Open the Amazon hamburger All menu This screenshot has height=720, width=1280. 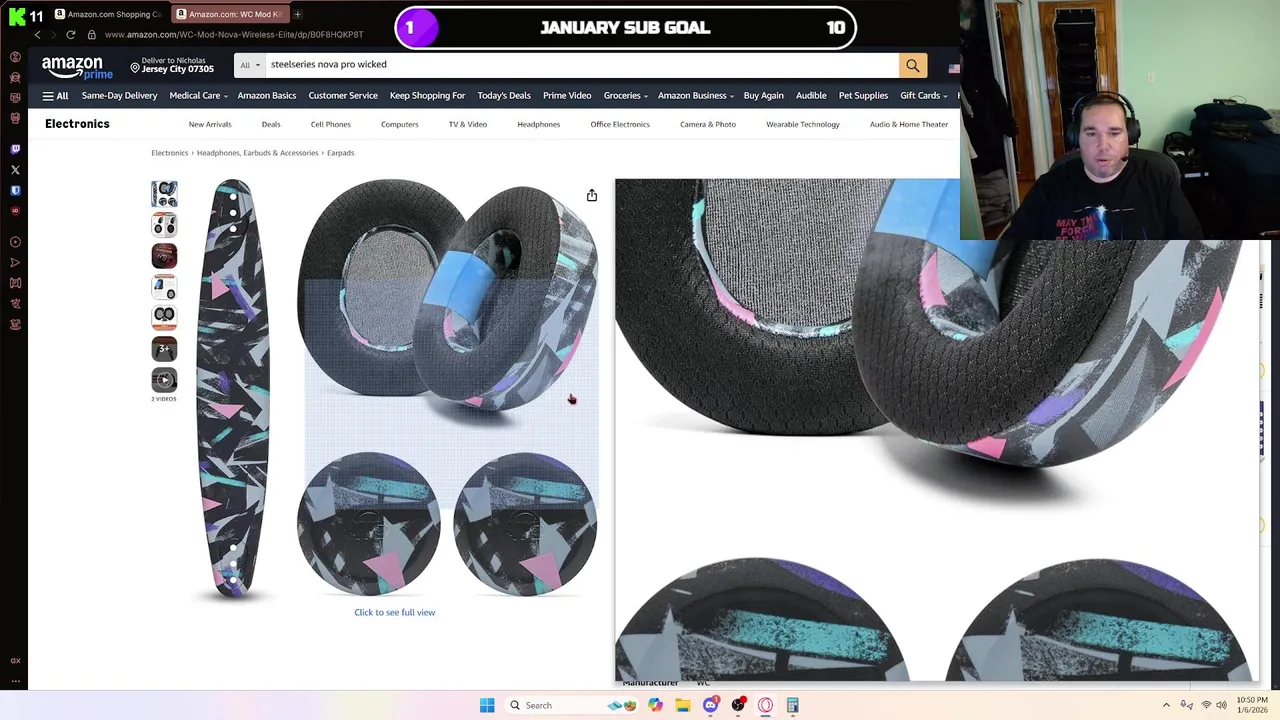(55, 96)
